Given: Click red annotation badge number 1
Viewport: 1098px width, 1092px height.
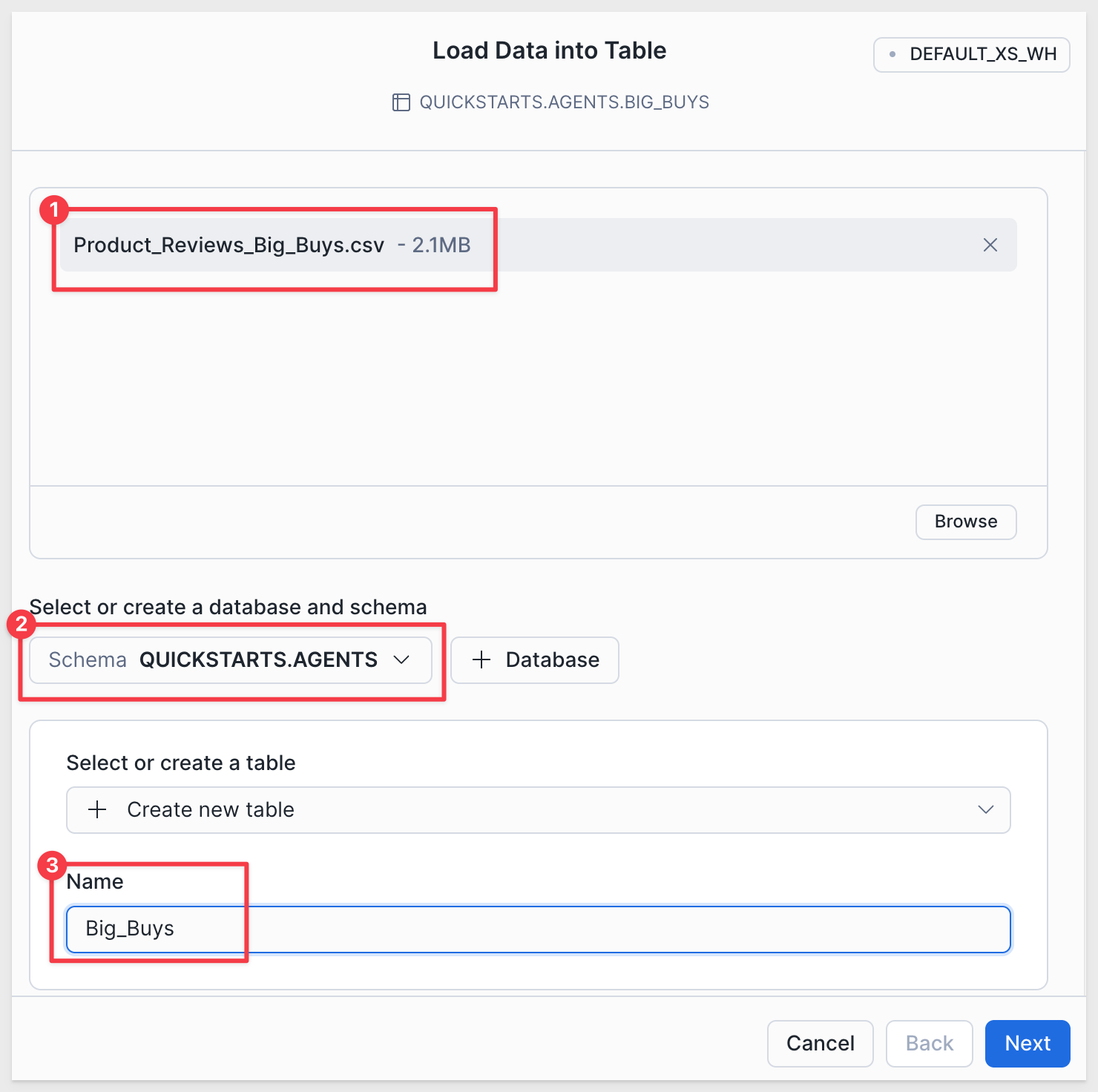Looking at the screenshot, I should click(x=54, y=210).
